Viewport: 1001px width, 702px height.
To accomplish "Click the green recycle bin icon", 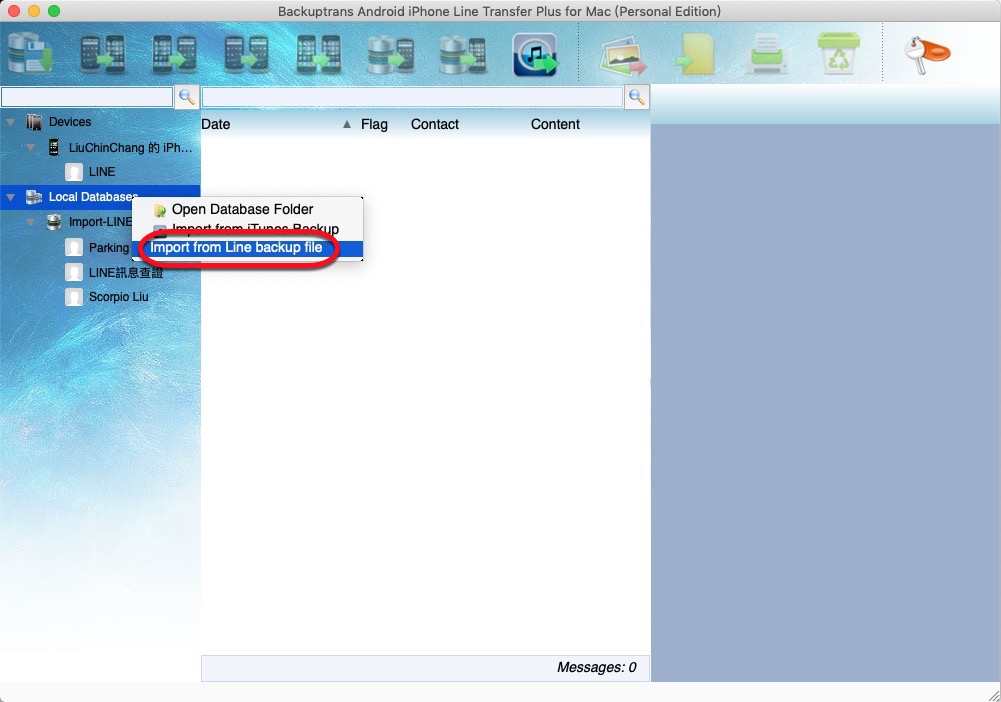I will click(x=838, y=53).
